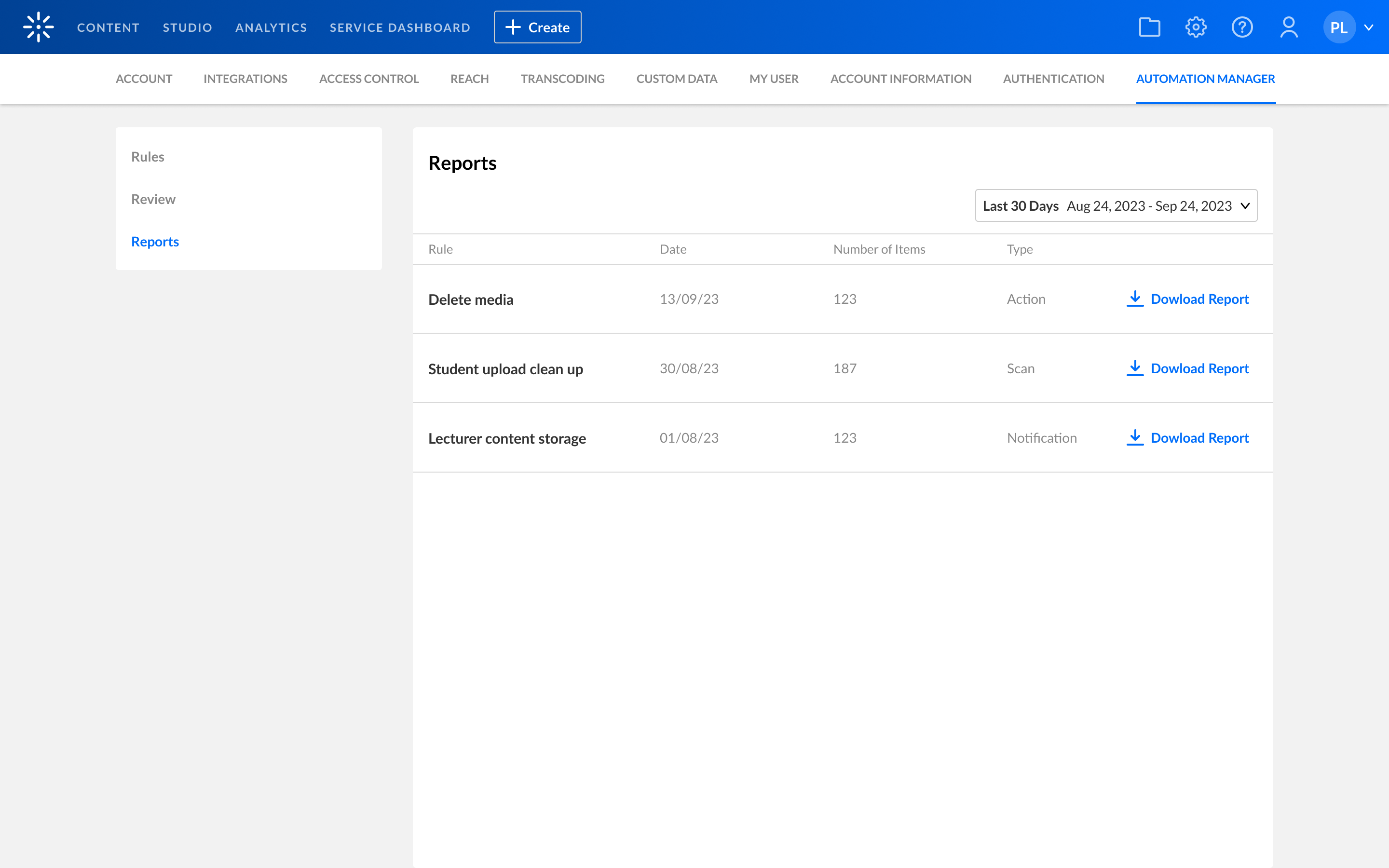Image resolution: width=1389 pixels, height=868 pixels.
Task: Go to the Analytics menu
Action: (x=271, y=27)
